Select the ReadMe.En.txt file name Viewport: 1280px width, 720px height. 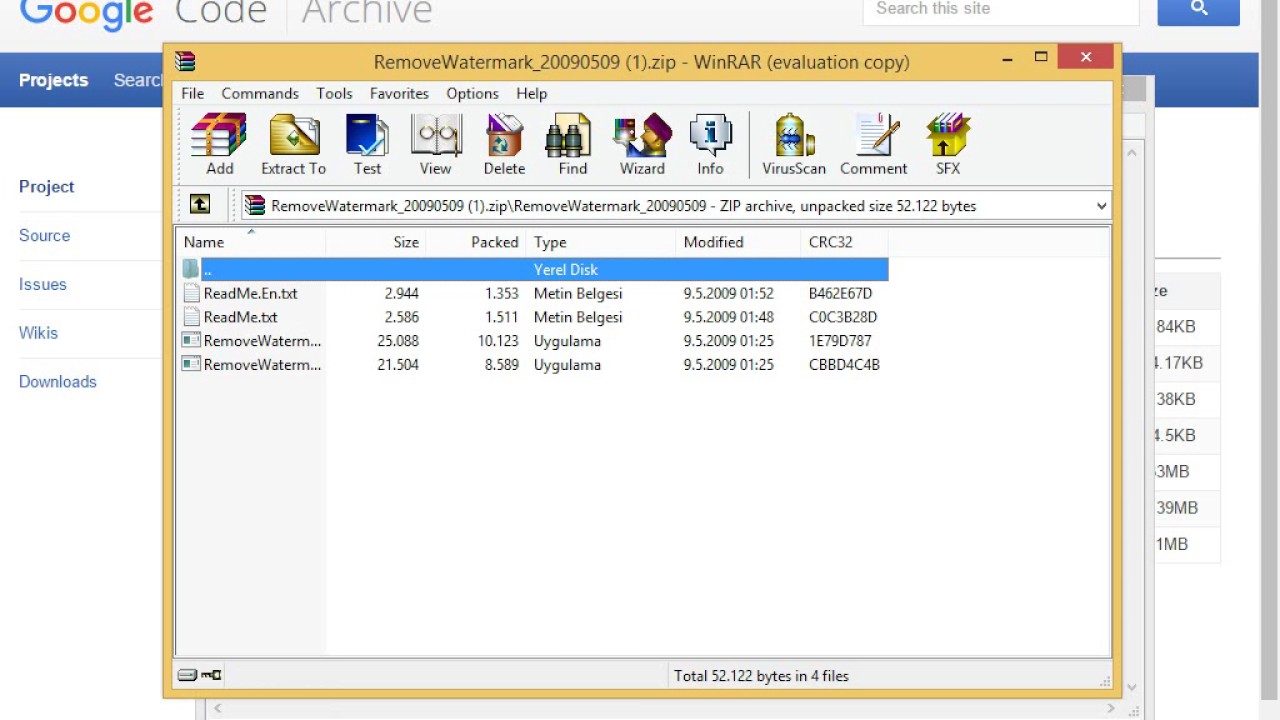point(250,293)
